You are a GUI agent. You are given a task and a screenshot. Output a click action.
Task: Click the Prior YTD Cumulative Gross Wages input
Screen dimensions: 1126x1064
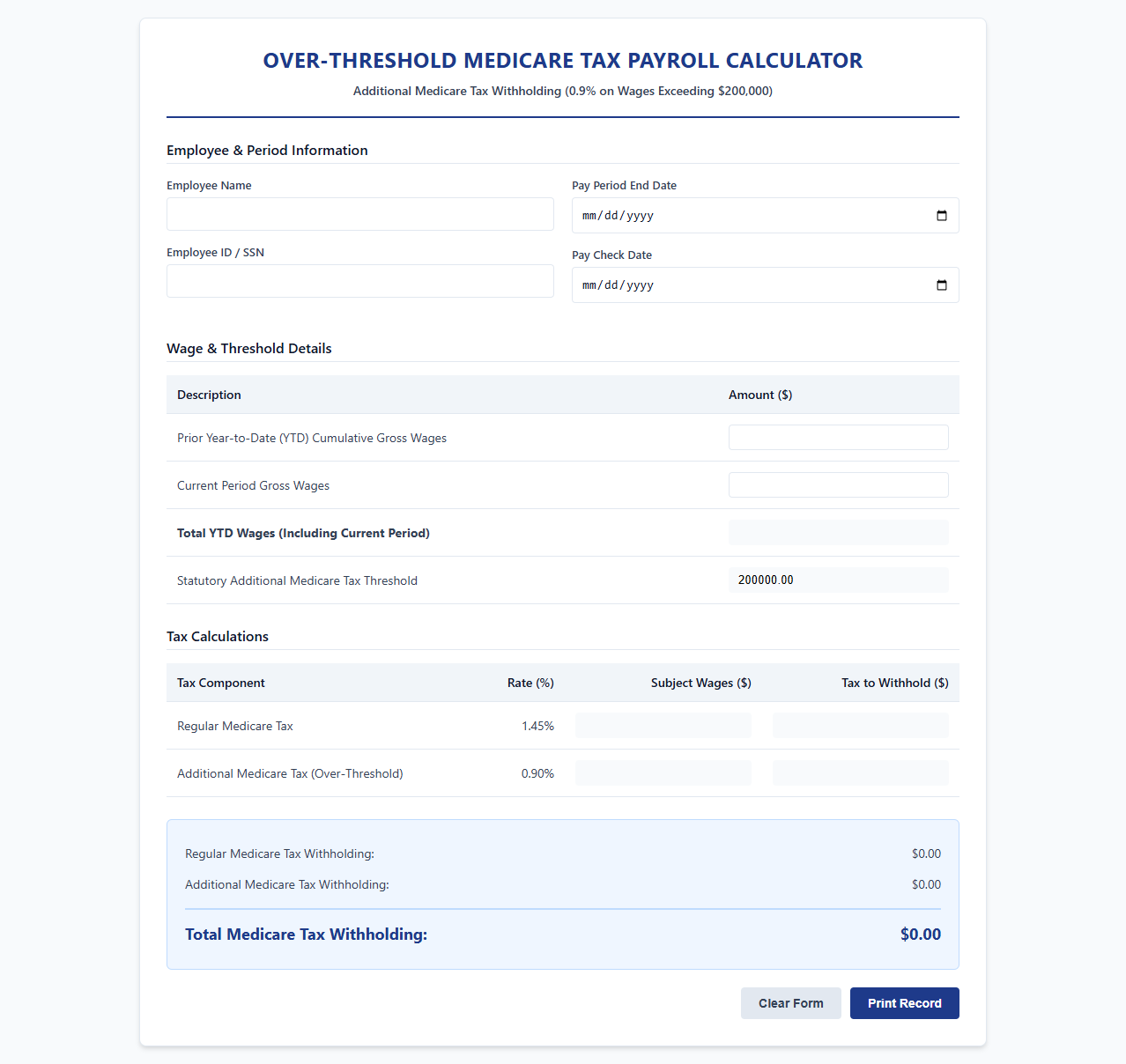pyautogui.click(x=839, y=438)
